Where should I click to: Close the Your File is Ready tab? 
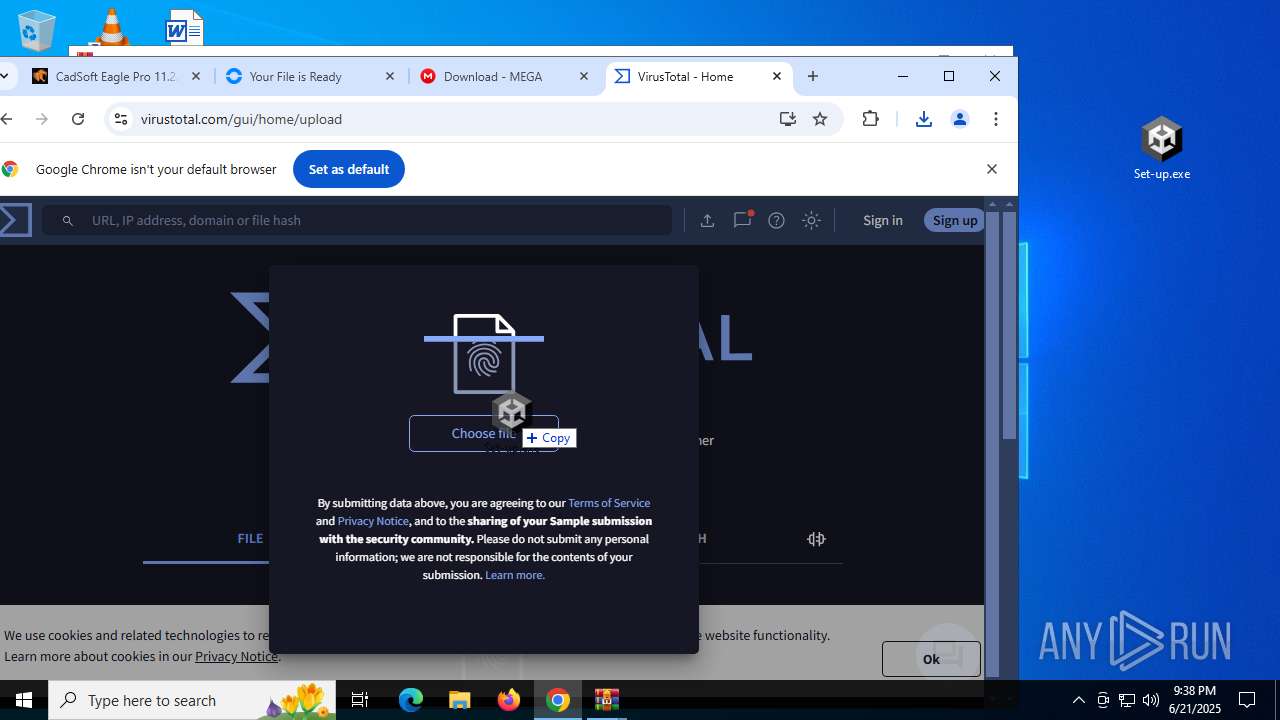pyautogui.click(x=390, y=76)
